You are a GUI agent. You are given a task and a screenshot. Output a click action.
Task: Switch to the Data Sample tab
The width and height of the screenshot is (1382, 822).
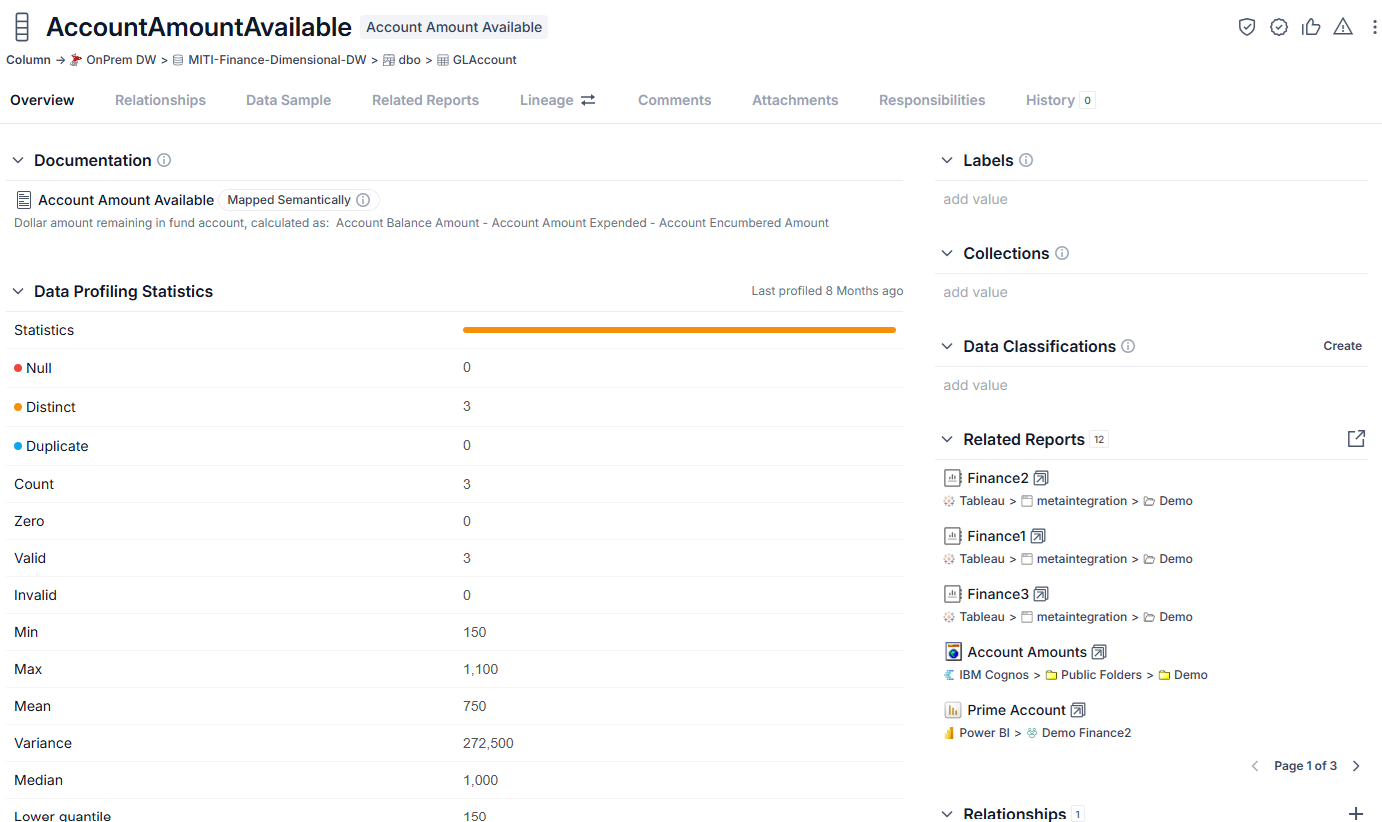point(288,100)
